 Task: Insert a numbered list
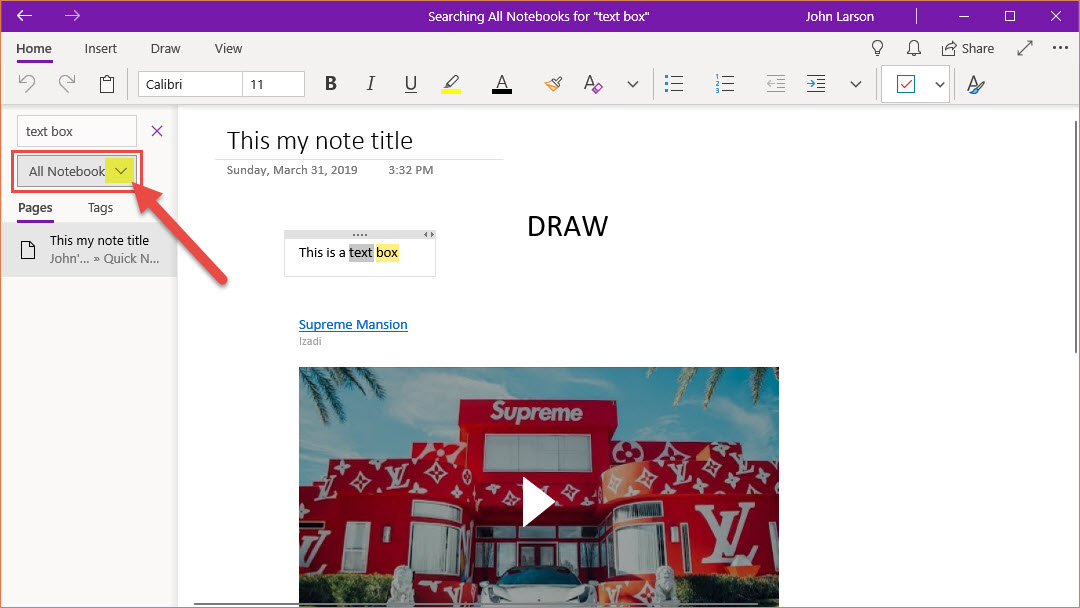(x=725, y=85)
